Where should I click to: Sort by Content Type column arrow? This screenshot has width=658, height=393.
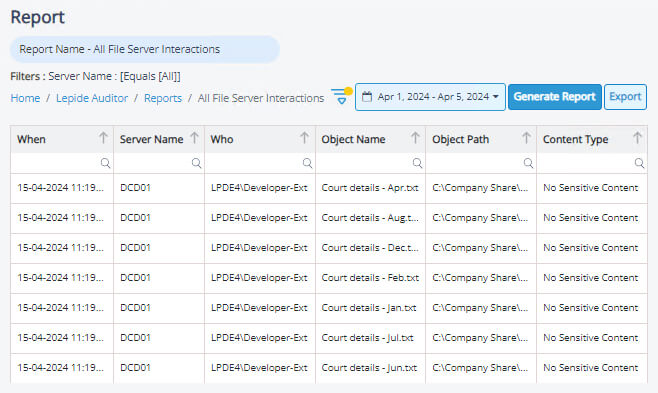pyautogui.click(x=637, y=138)
